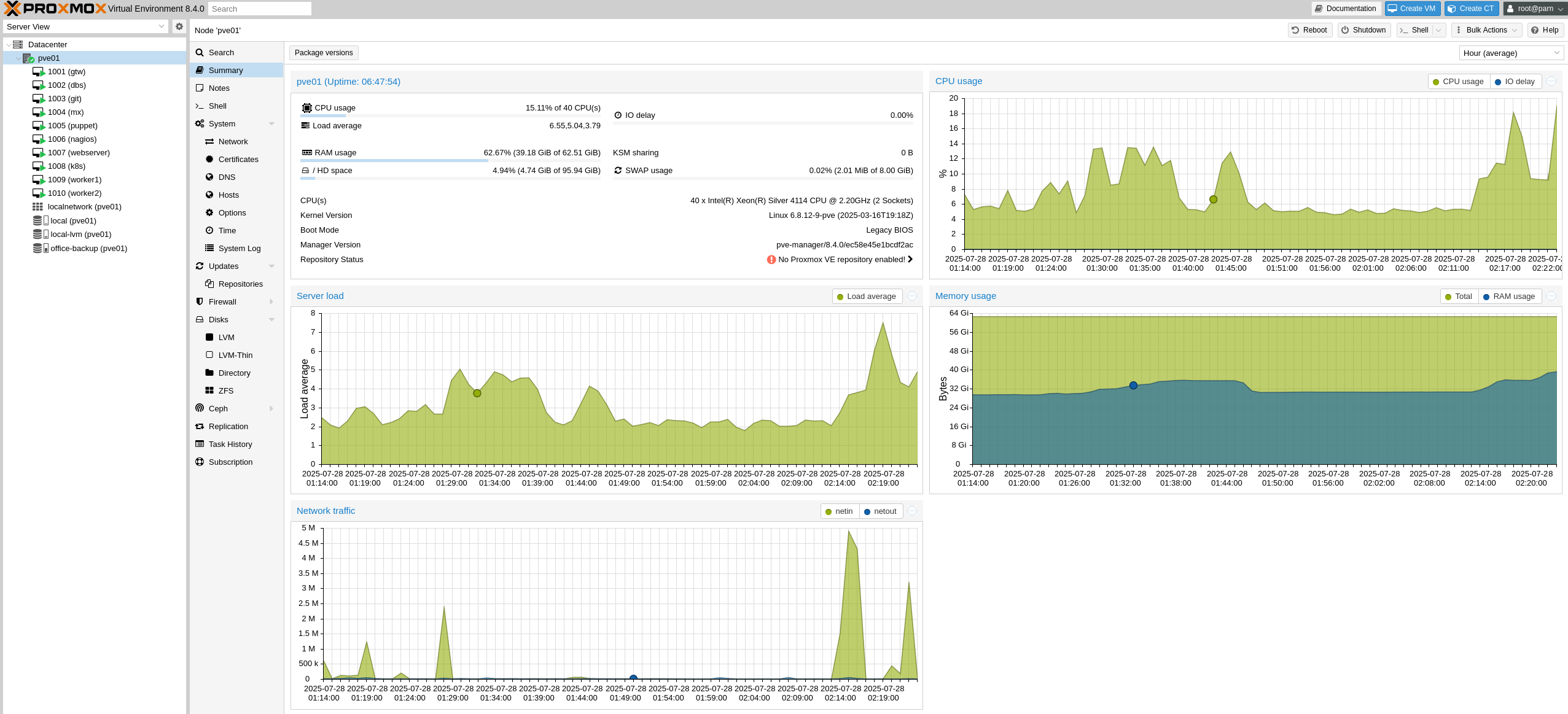The width and height of the screenshot is (1568, 714).
Task: Collapse the System submenu arrow
Action: click(x=271, y=124)
